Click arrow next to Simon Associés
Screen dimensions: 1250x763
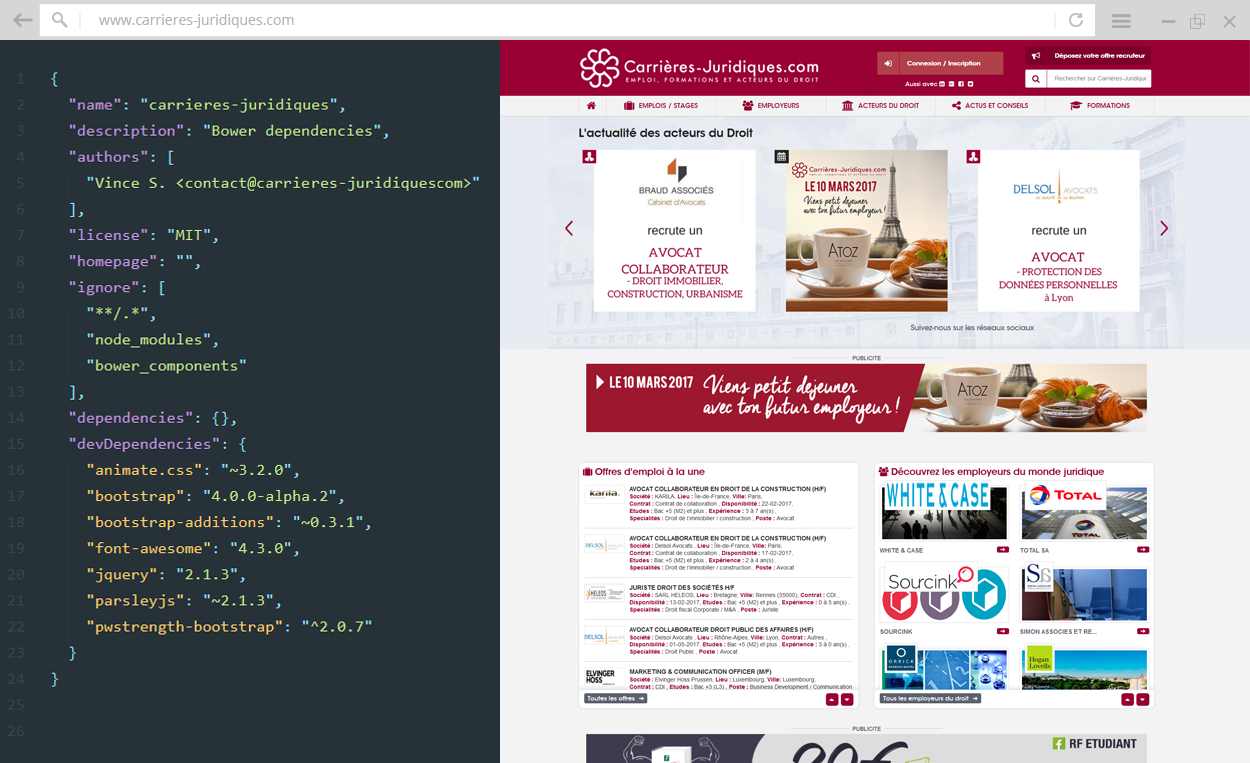pyautogui.click(x=1143, y=631)
